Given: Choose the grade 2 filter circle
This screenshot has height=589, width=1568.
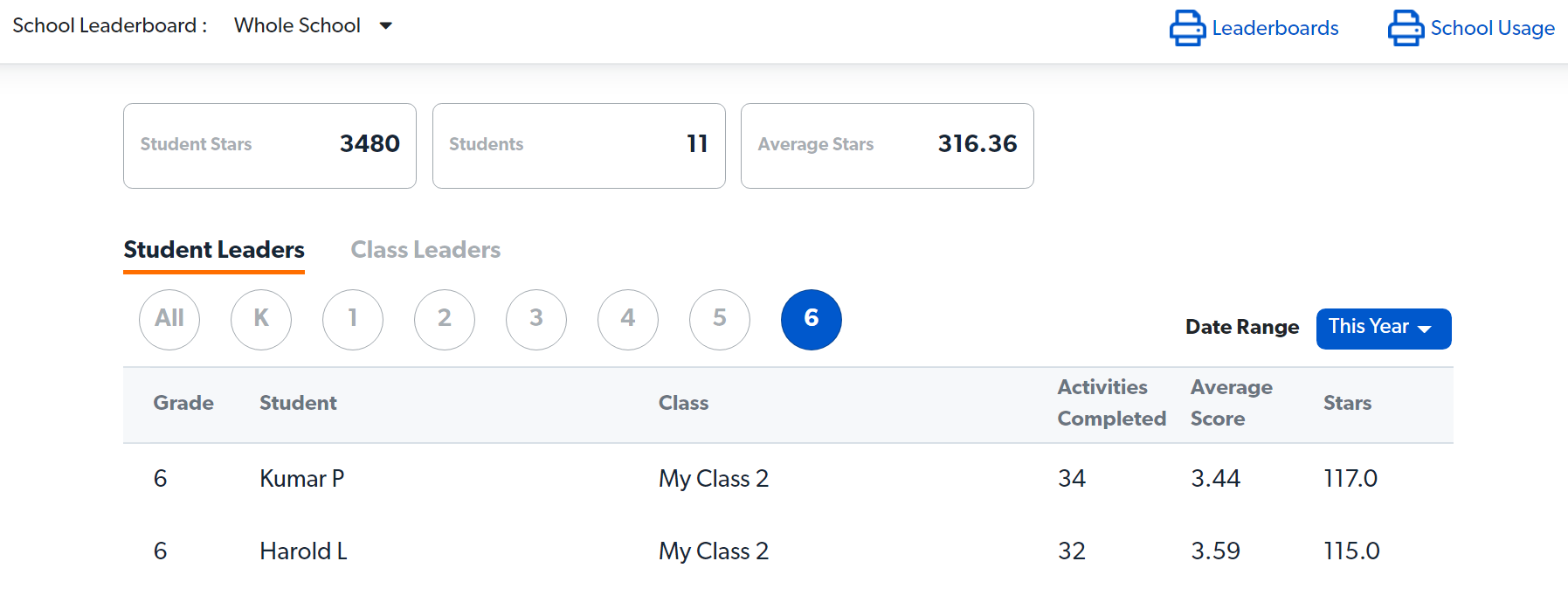Looking at the screenshot, I should (x=445, y=319).
